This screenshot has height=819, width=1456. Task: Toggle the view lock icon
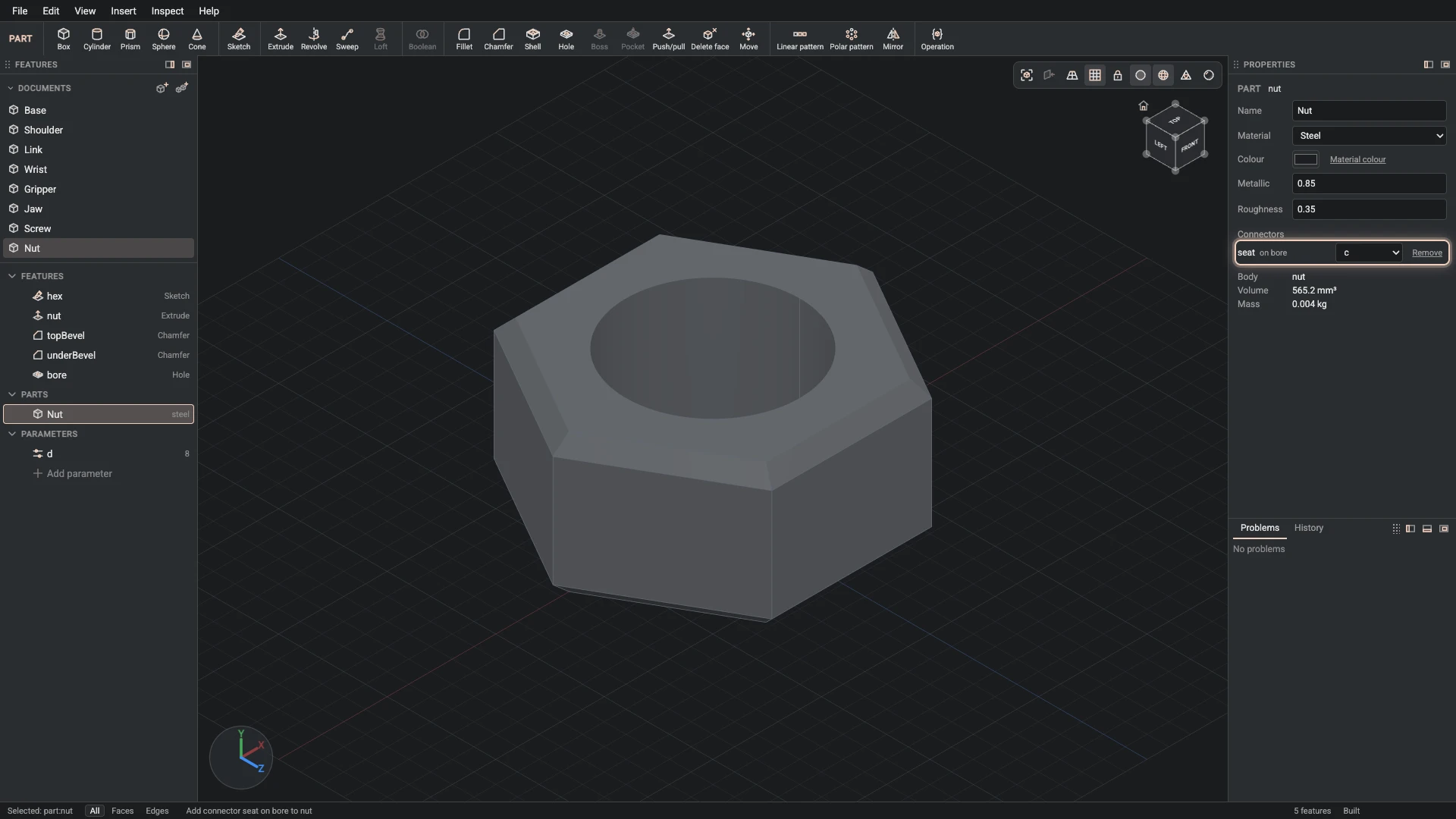tap(1117, 75)
